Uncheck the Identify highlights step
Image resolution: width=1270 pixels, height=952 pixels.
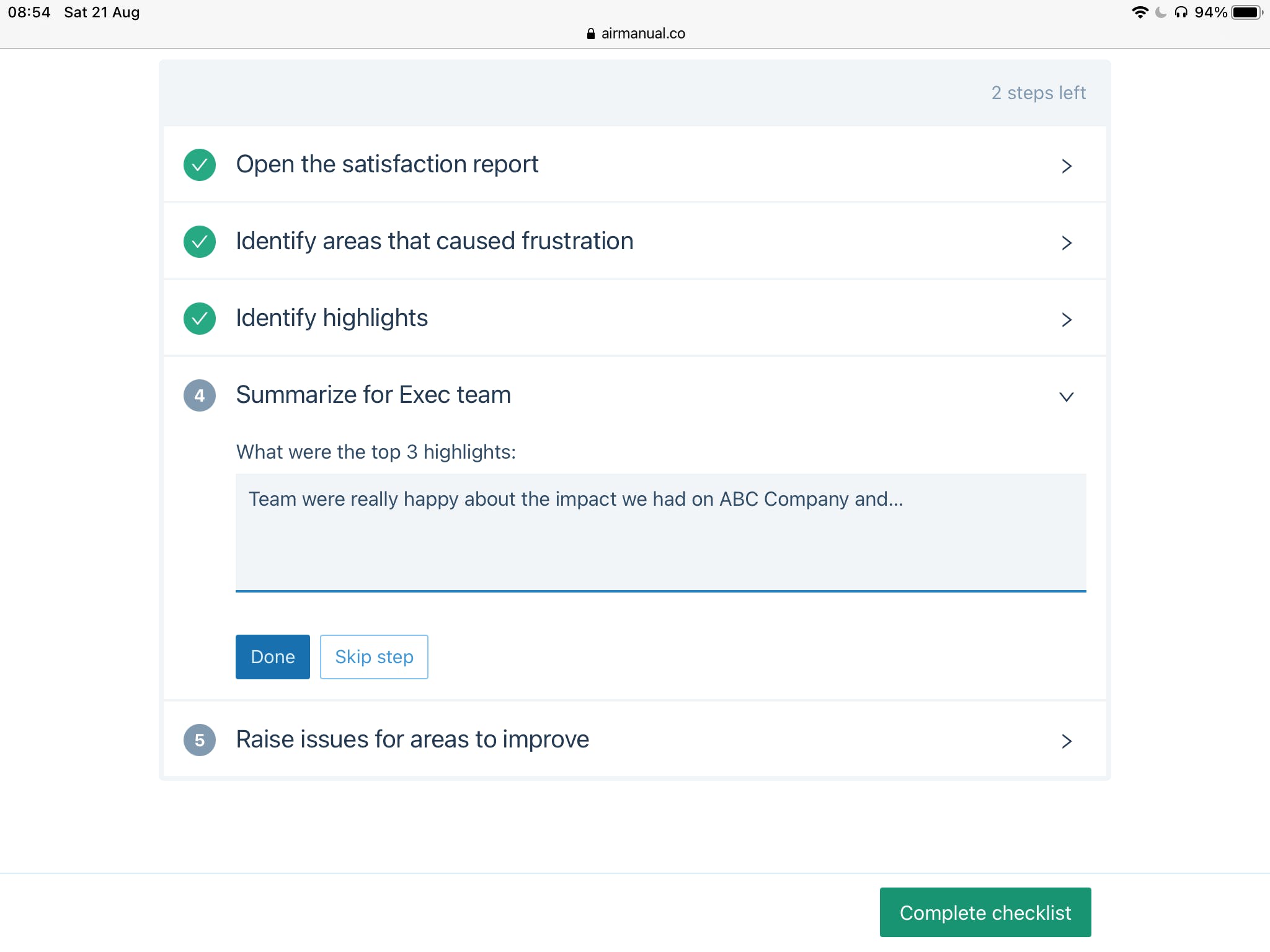(x=199, y=319)
